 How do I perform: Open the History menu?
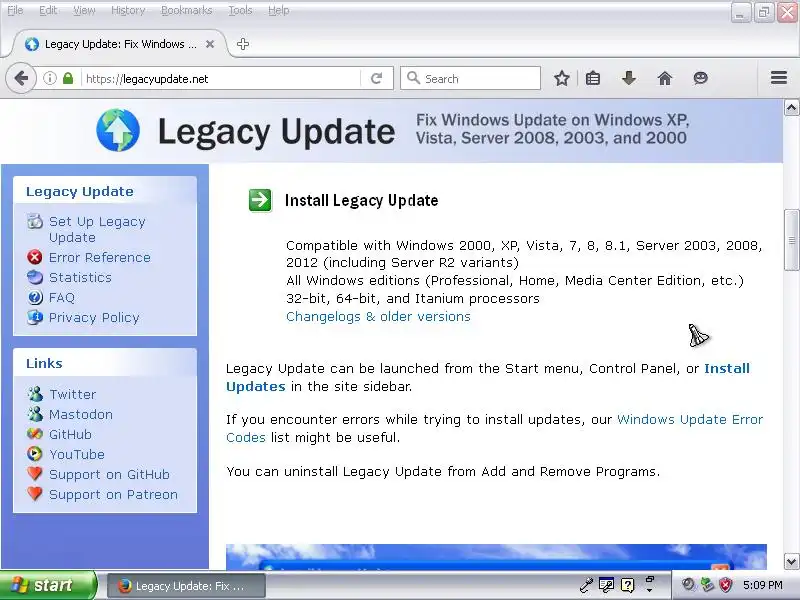coord(128,10)
